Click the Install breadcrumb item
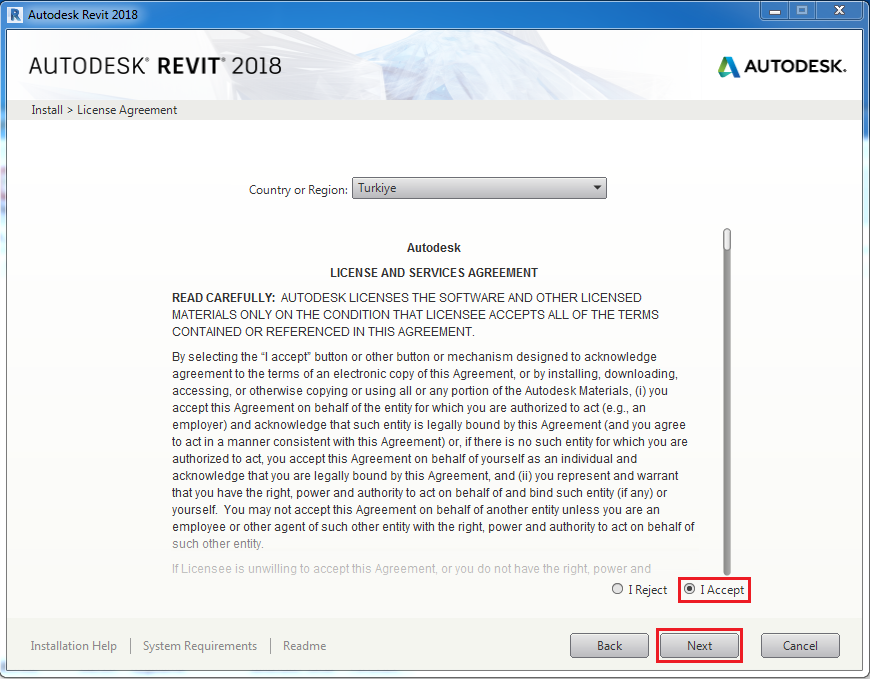Screen dimensions: 870x679 pyautogui.click(x=47, y=110)
